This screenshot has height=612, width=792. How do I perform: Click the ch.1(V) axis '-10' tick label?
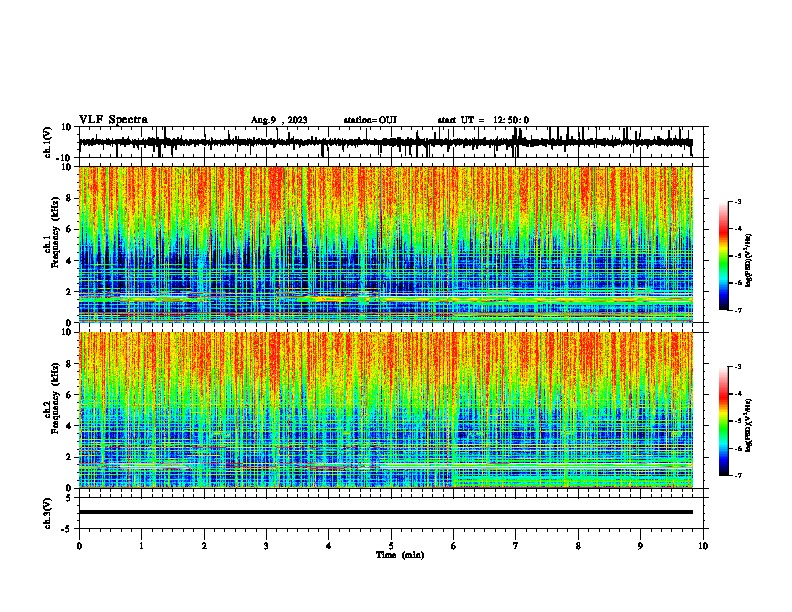click(65, 158)
